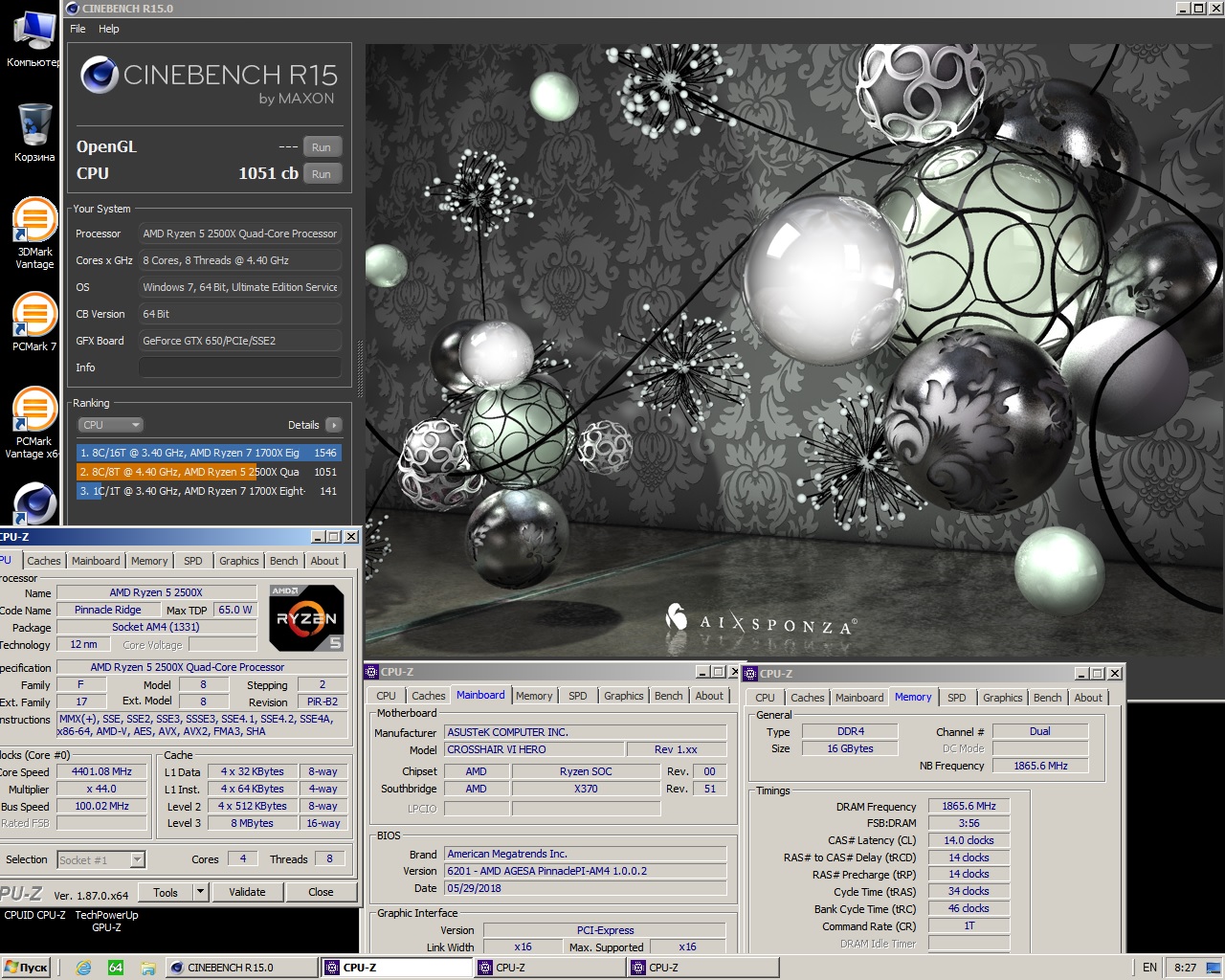Switch to Bench tab in left CPU-Z window
Image resolution: width=1225 pixels, height=980 pixels.
point(284,561)
